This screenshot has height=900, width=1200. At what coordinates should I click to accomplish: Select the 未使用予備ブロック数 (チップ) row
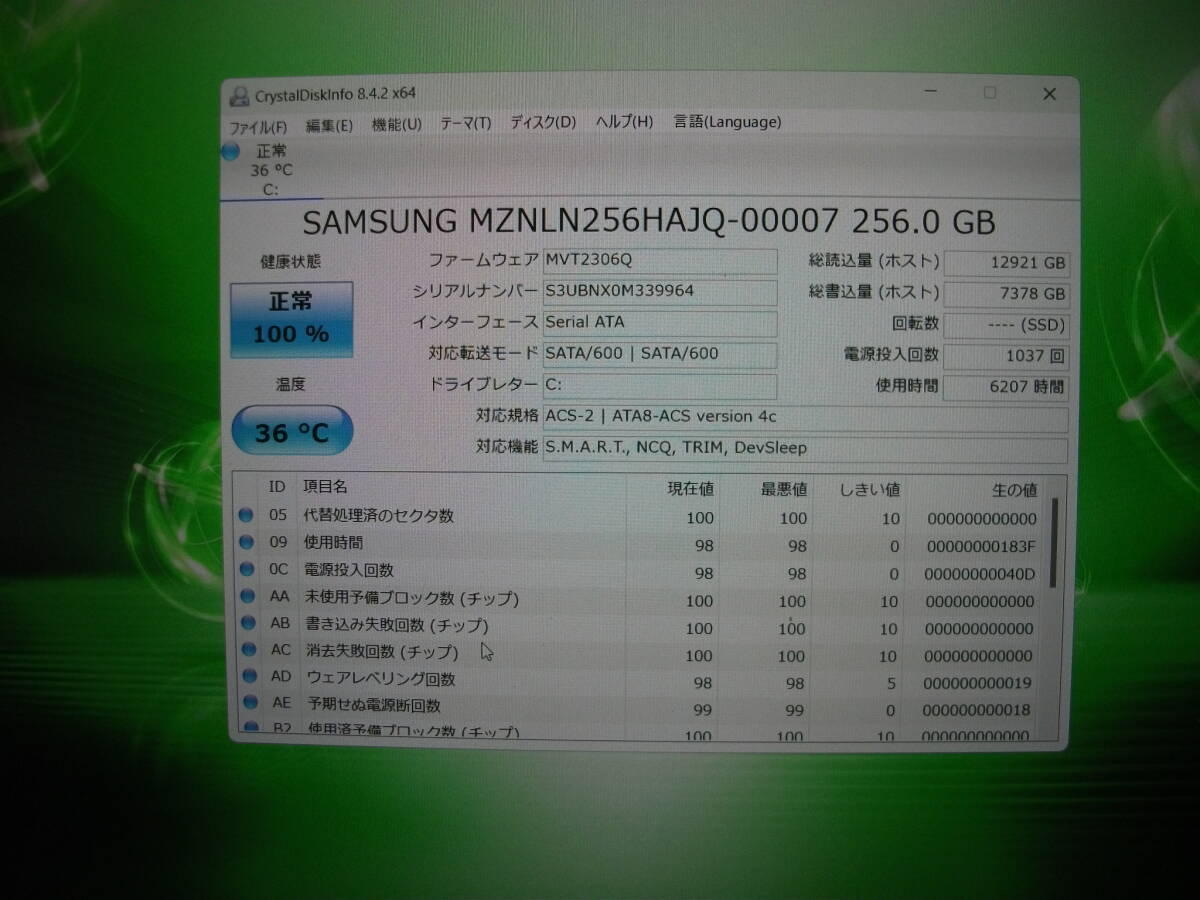[640, 600]
